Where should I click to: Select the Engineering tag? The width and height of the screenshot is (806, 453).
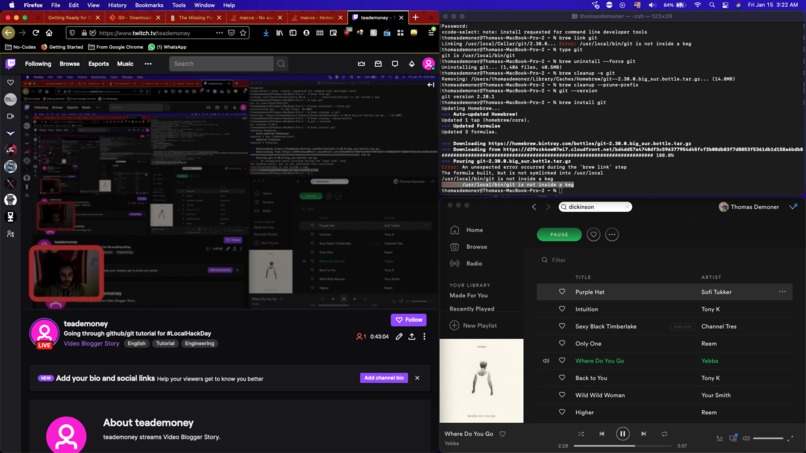(x=199, y=343)
